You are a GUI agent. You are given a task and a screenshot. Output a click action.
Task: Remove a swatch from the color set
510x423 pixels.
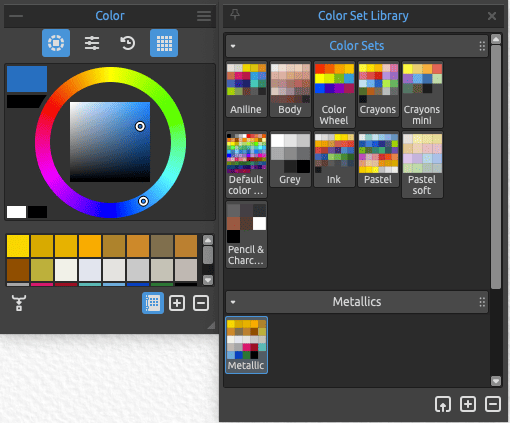point(201,303)
